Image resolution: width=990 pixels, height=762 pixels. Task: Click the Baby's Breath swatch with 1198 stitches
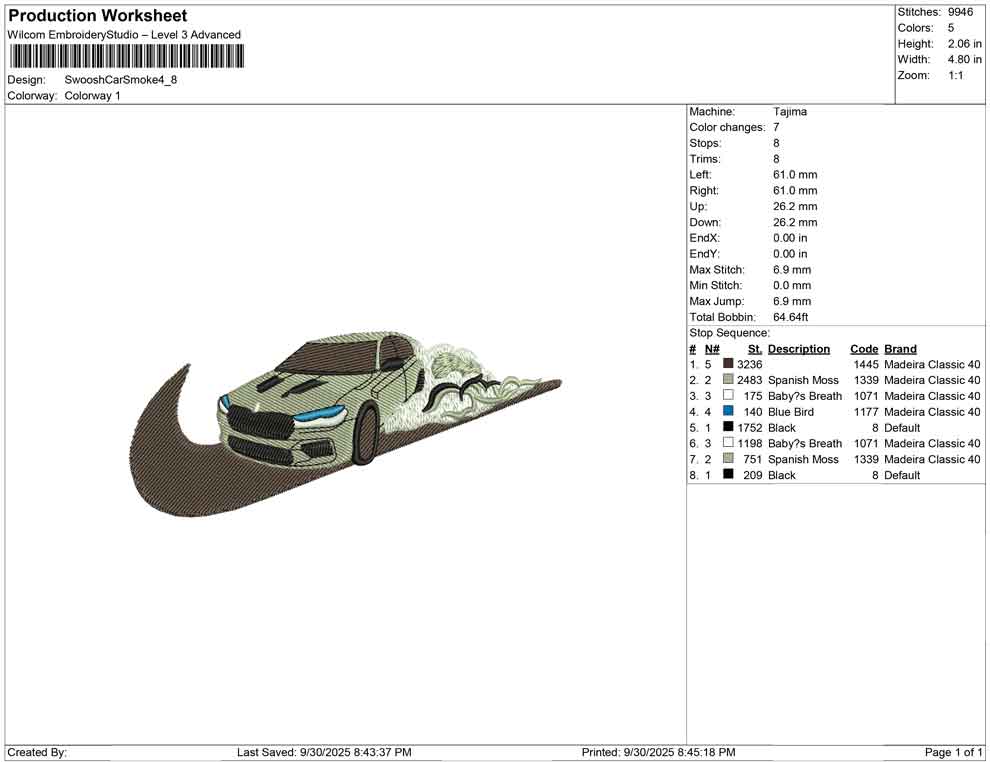pos(728,443)
